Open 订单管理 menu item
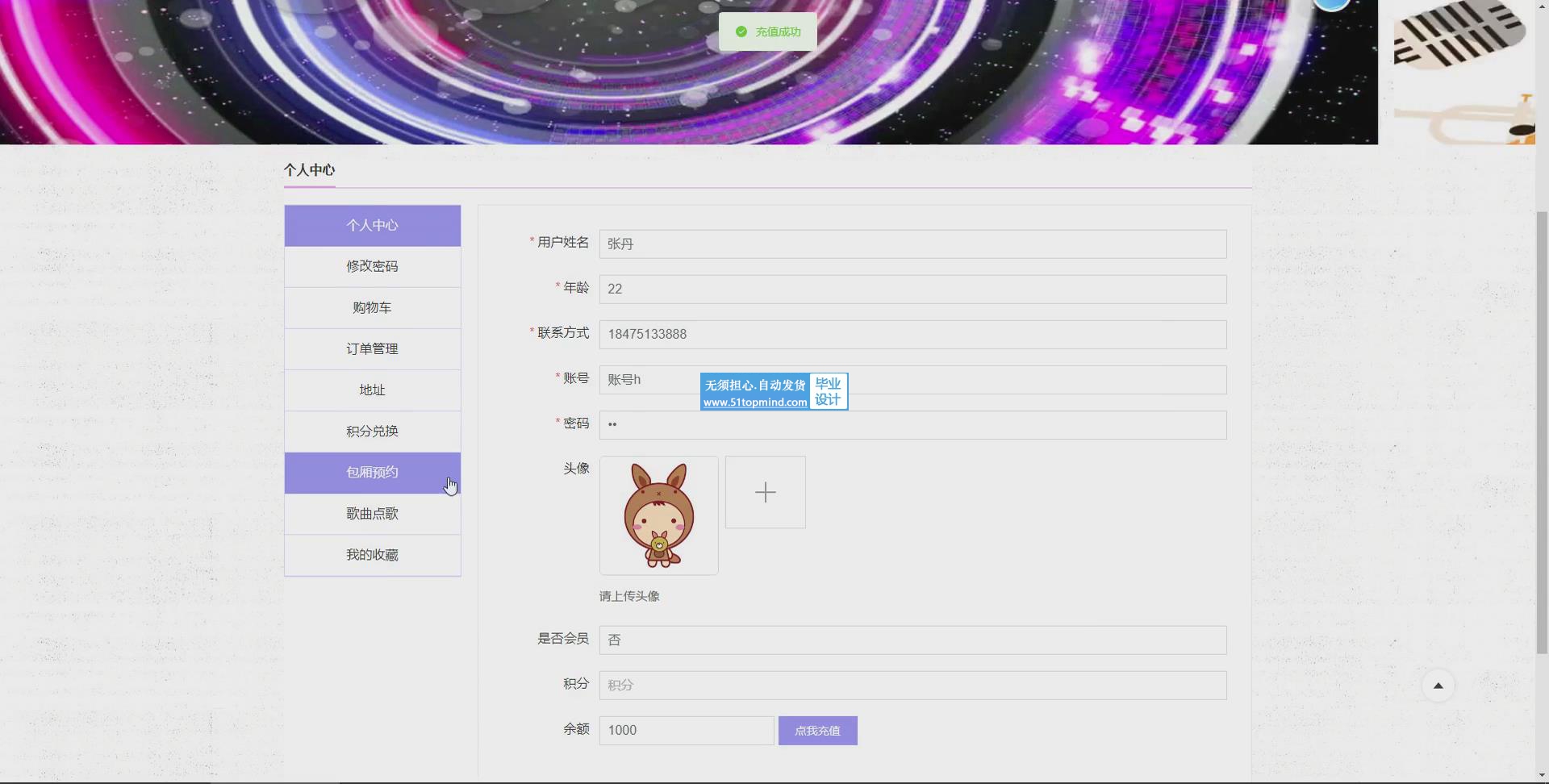The image size is (1549, 784). pyautogui.click(x=372, y=349)
